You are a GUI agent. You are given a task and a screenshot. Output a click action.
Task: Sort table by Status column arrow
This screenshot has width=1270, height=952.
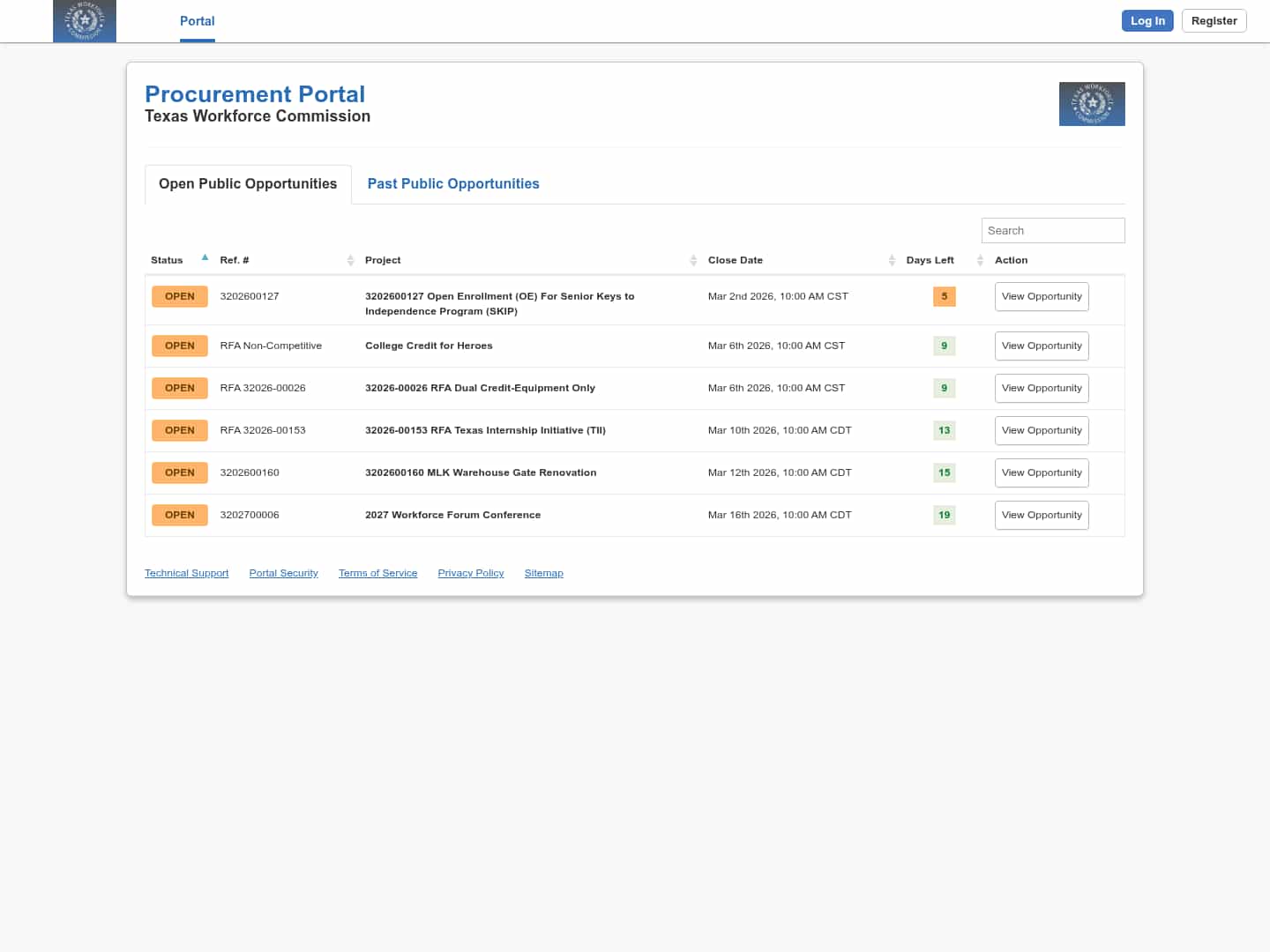coord(205,258)
